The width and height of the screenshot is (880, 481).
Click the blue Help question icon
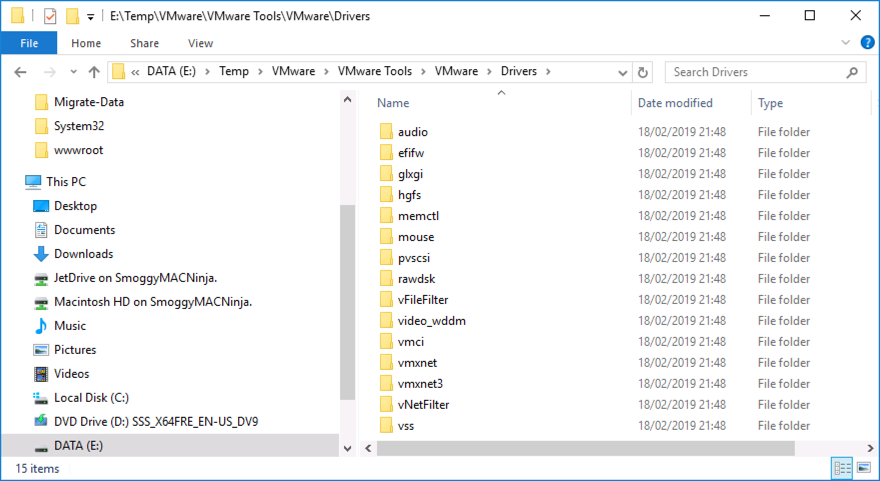tap(867, 42)
